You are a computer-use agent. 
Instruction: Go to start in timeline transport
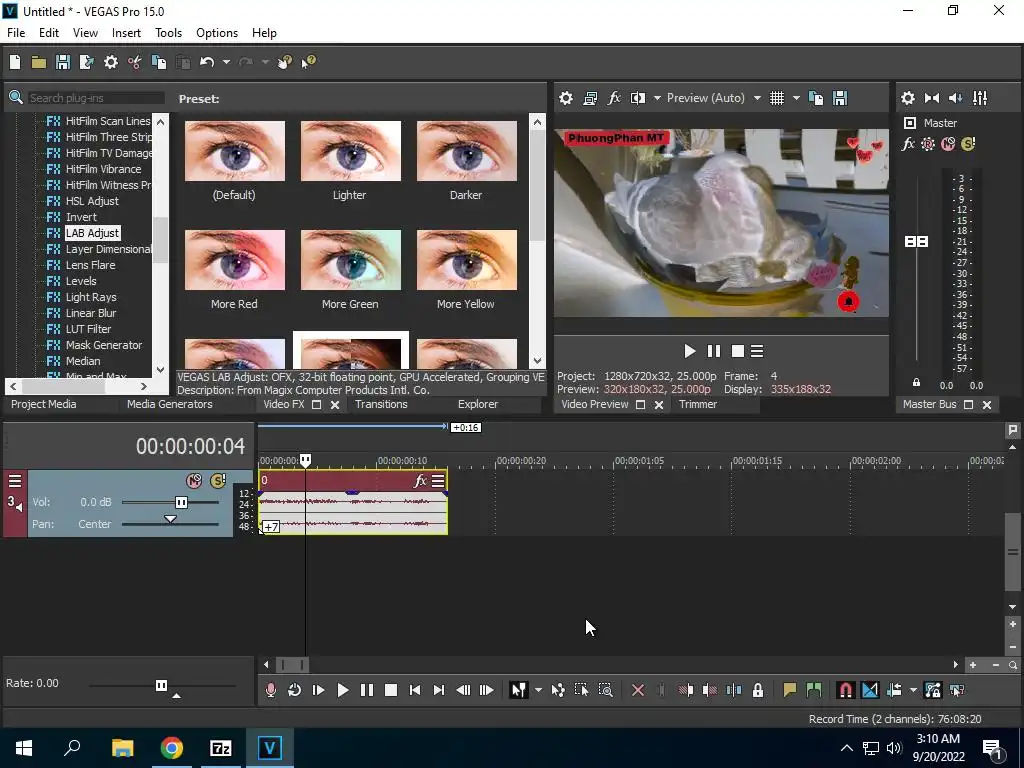click(415, 690)
